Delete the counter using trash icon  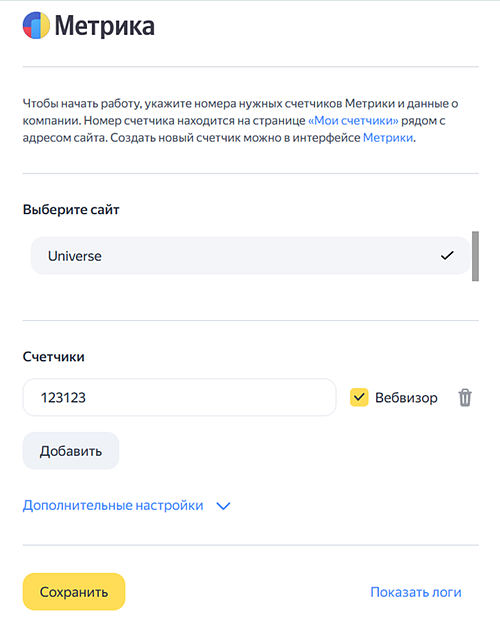click(465, 398)
